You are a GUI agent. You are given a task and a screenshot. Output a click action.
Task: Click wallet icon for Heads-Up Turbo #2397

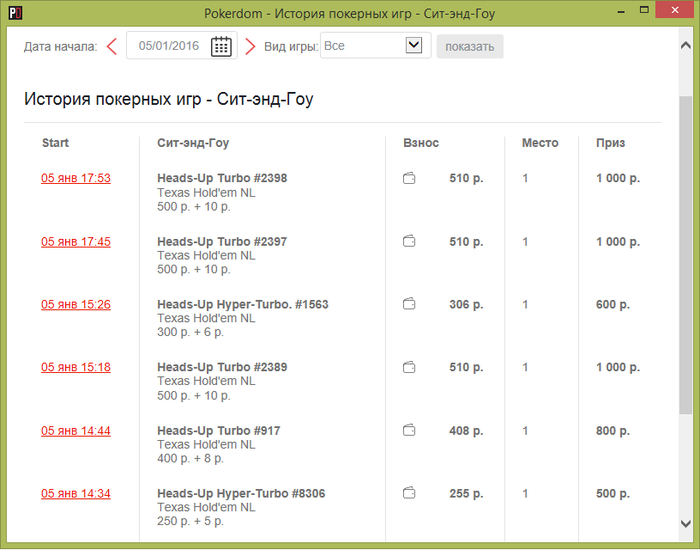click(x=409, y=242)
